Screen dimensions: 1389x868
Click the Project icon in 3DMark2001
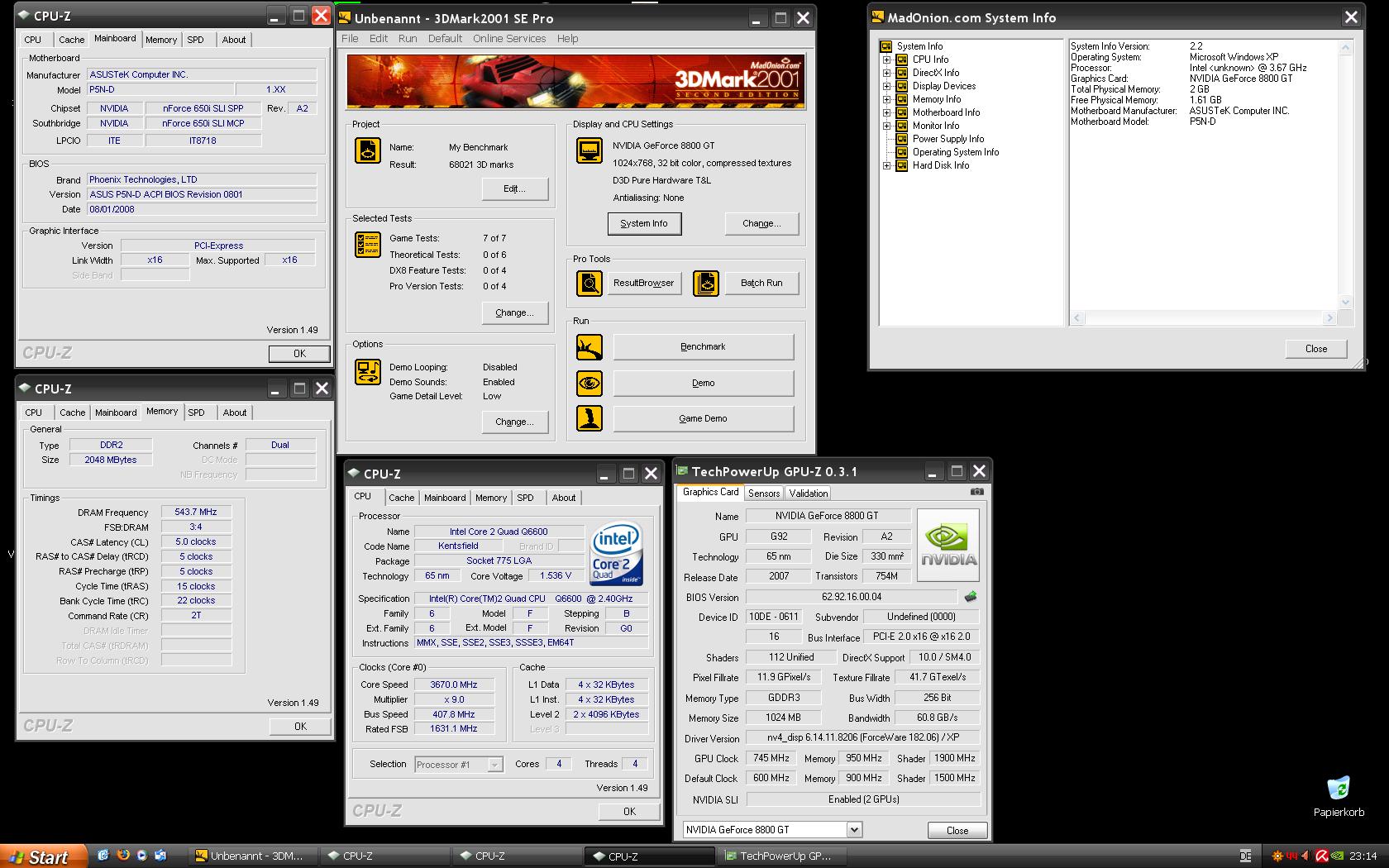point(368,150)
